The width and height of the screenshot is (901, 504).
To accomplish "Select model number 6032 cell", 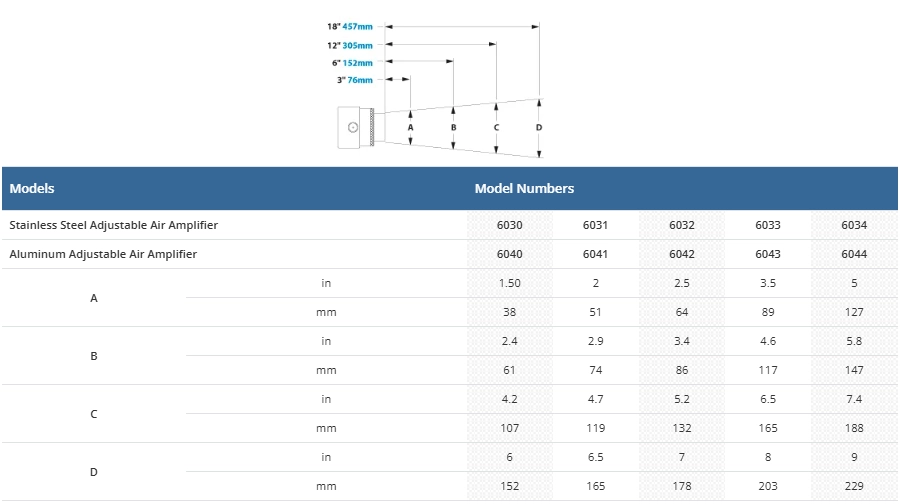I will click(682, 225).
